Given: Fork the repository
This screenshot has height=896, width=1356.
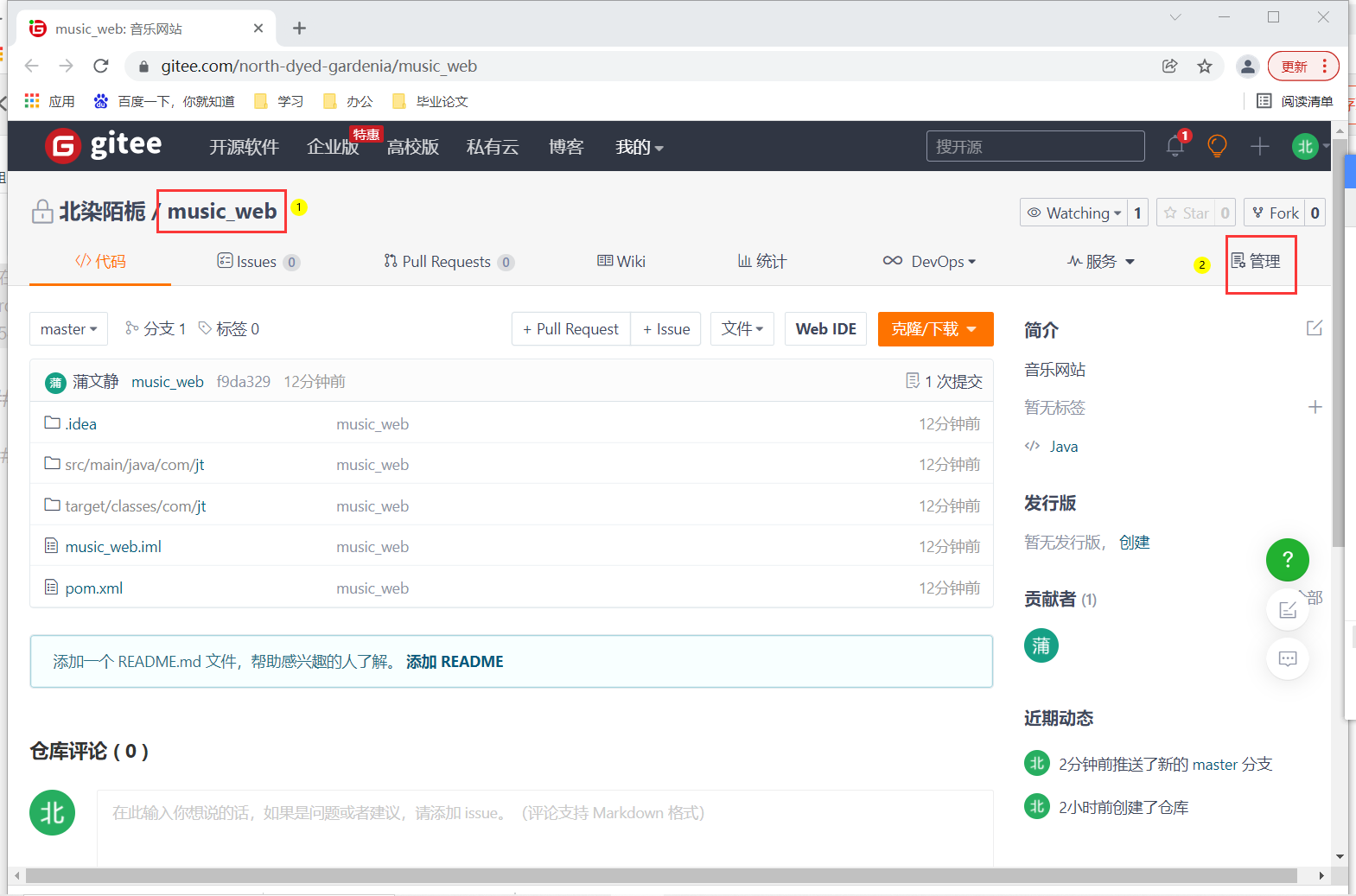Looking at the screenshot, I should pyautogui.click(x=1275, y=213).
